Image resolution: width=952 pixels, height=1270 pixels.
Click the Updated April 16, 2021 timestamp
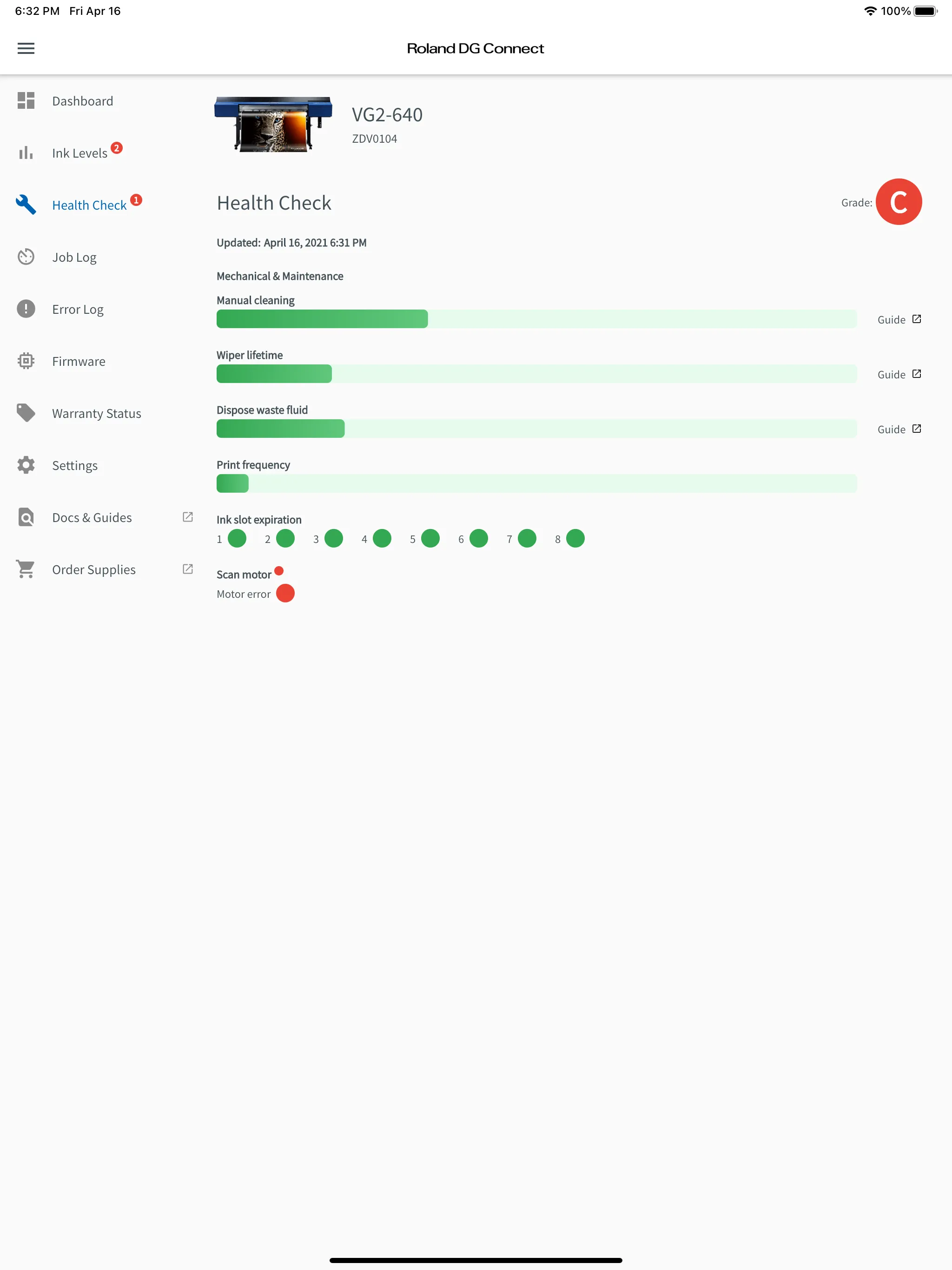291,243
